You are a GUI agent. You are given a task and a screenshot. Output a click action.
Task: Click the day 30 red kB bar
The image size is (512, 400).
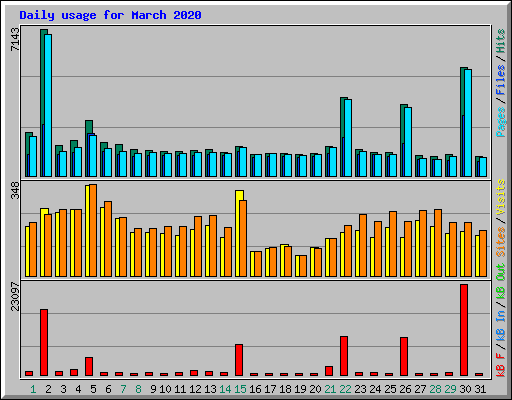click(464, 330)
